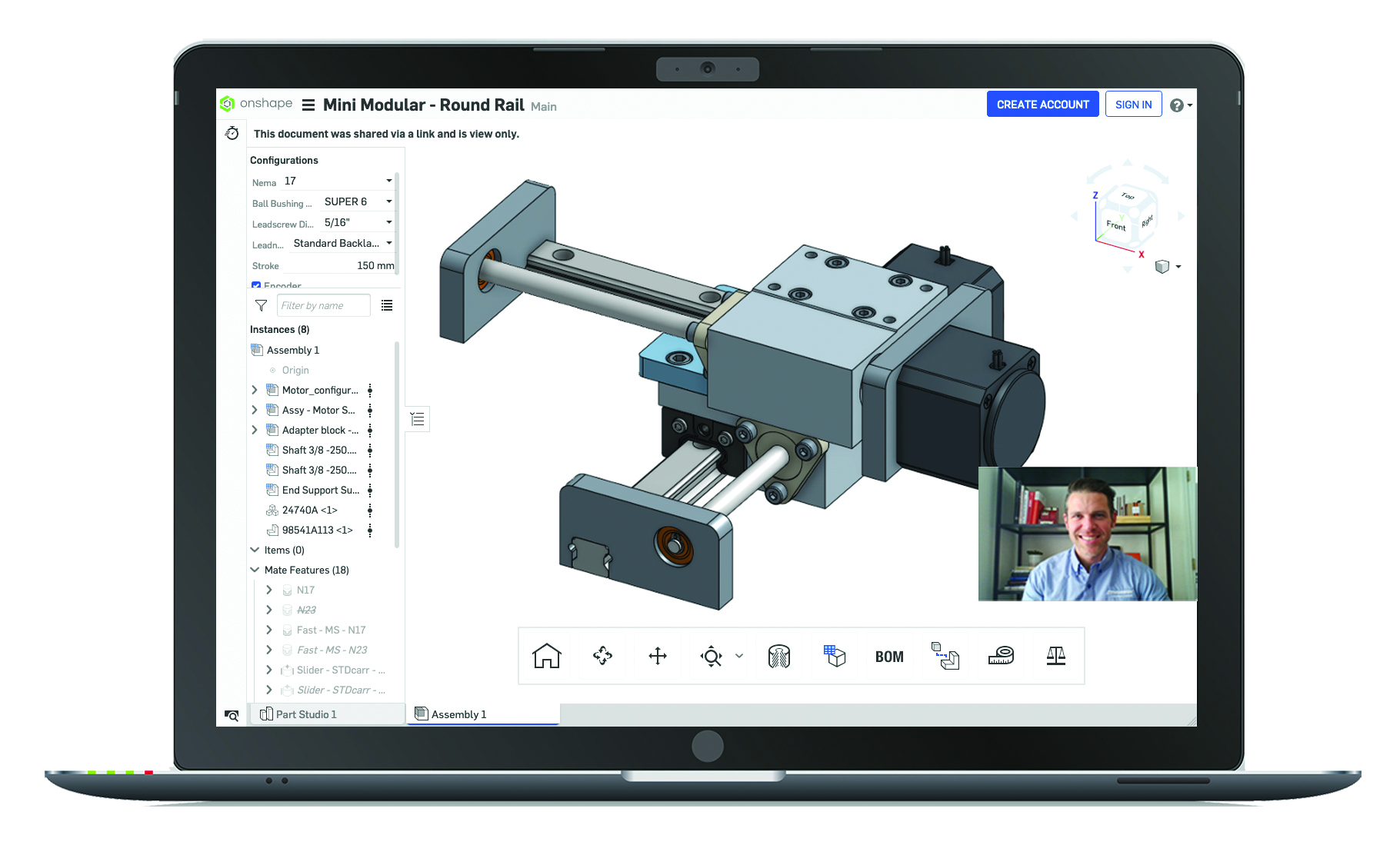Switch to the Part Studio 1 tab
This screenshot has height=845, width=1400.
tap(305, 714)
